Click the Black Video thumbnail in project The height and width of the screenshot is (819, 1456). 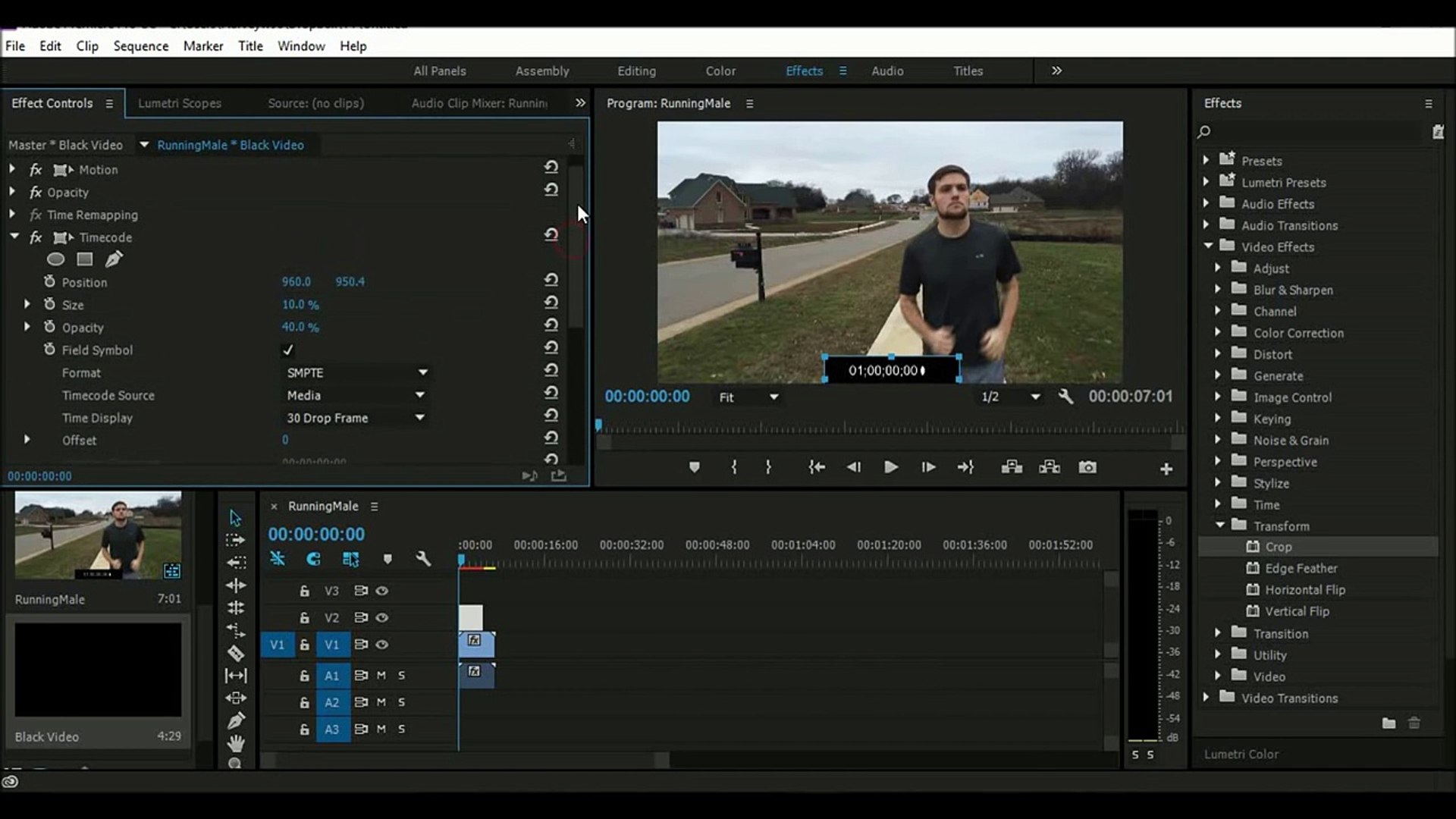click(99, 670)
